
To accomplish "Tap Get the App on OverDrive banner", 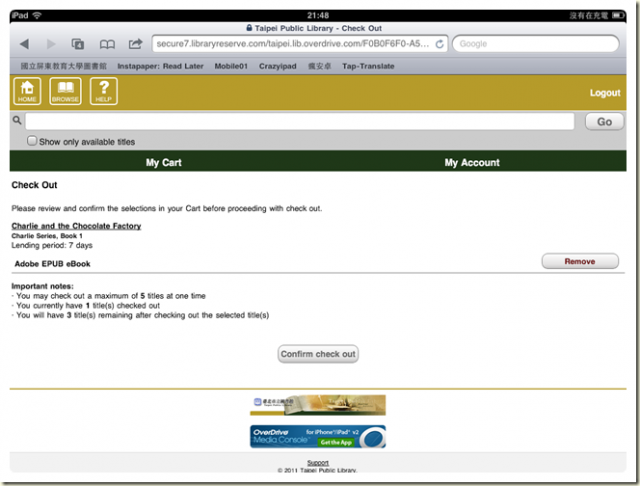I will [336, 442].
